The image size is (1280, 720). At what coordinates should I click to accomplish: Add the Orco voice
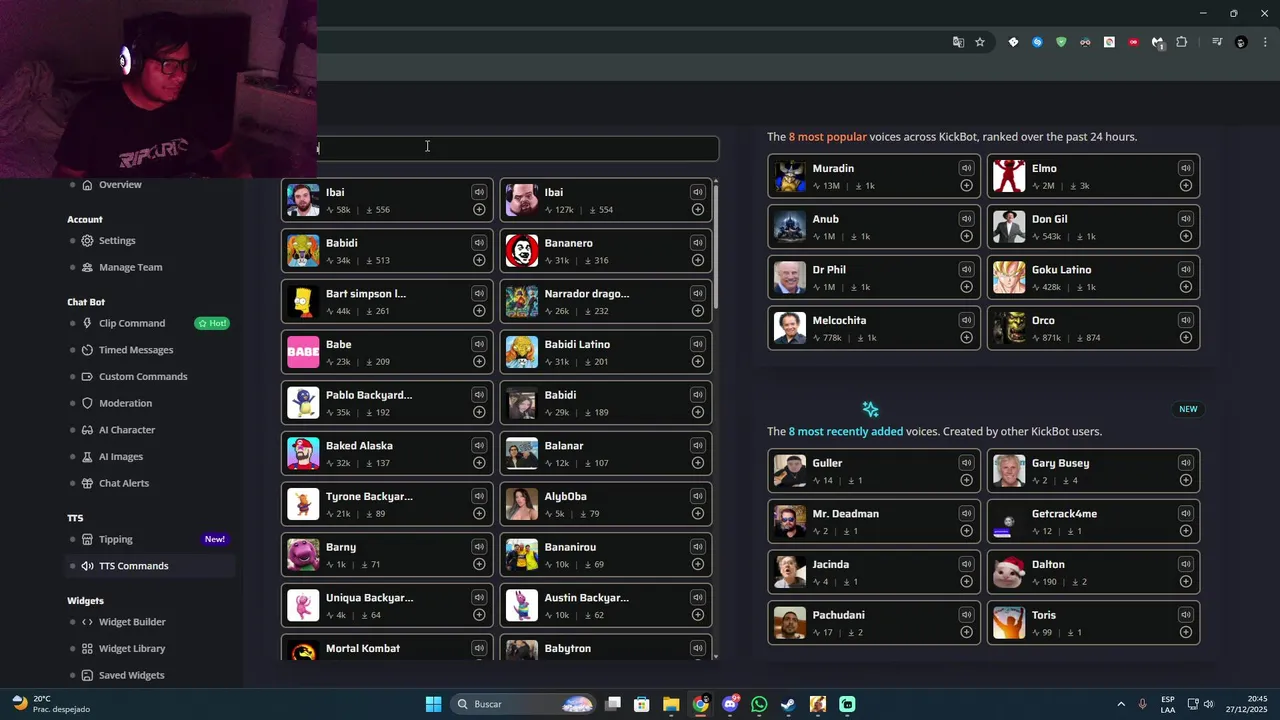click(1185, 337)
